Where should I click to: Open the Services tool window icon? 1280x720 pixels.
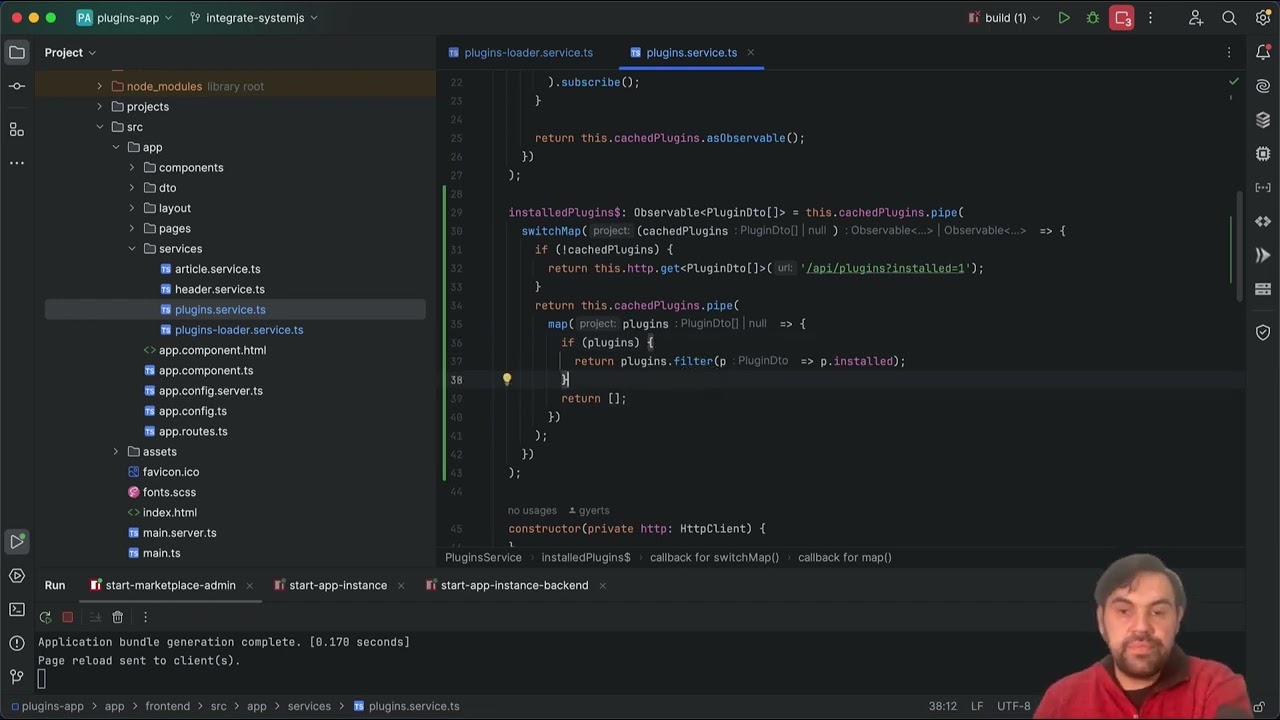click(x=17, y=576)
